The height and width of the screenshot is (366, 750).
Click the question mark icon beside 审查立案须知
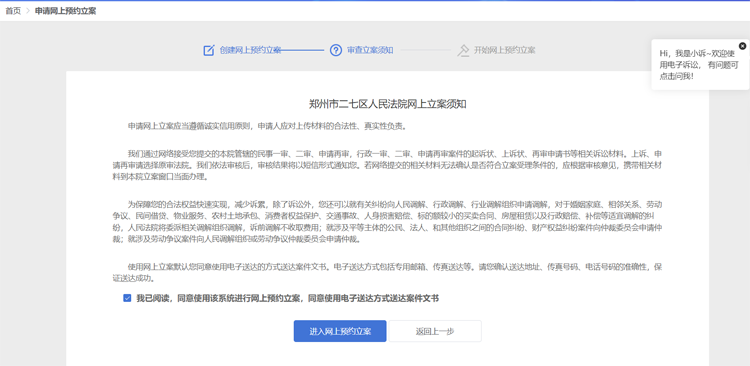(x=336, y=50)
